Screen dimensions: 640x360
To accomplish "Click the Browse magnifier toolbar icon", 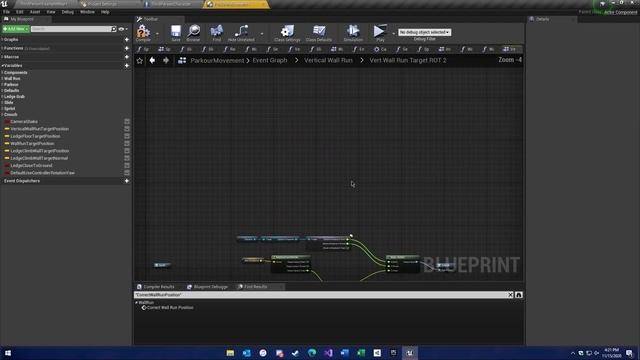I will (193, 32).
